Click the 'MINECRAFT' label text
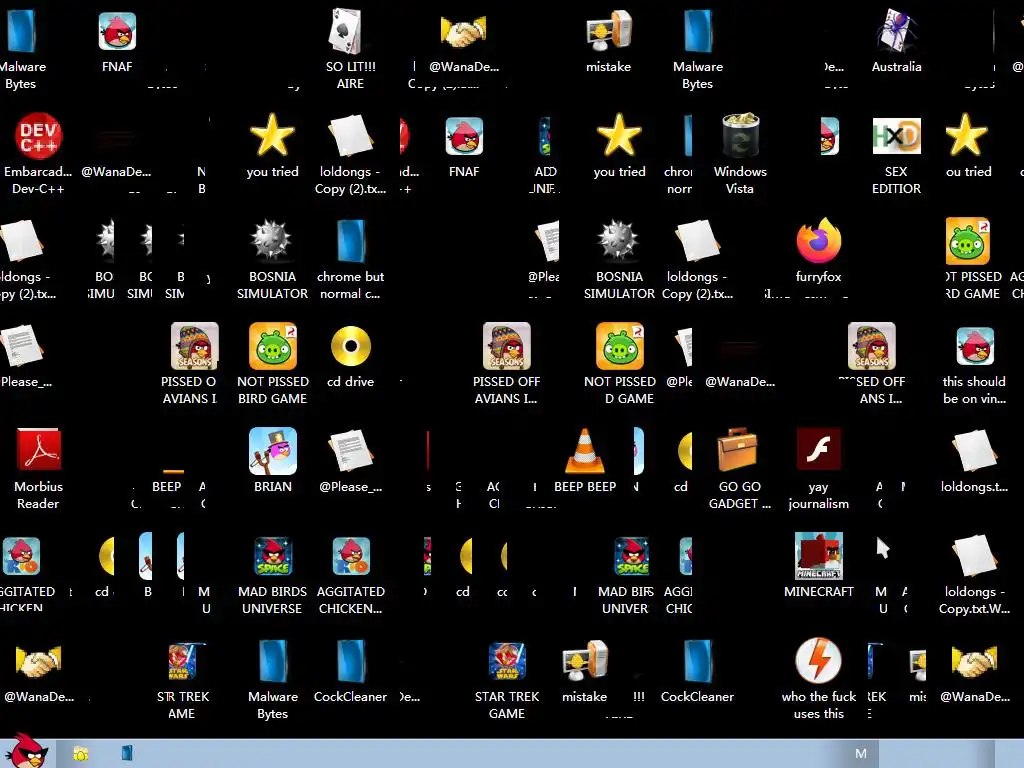Viewport: 1024px width, 768px height. (818, 592)
